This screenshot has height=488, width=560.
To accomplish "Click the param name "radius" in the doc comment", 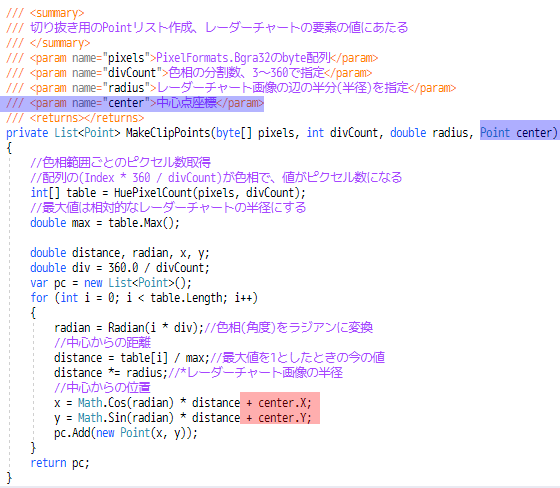I will [x=126, y=88].
